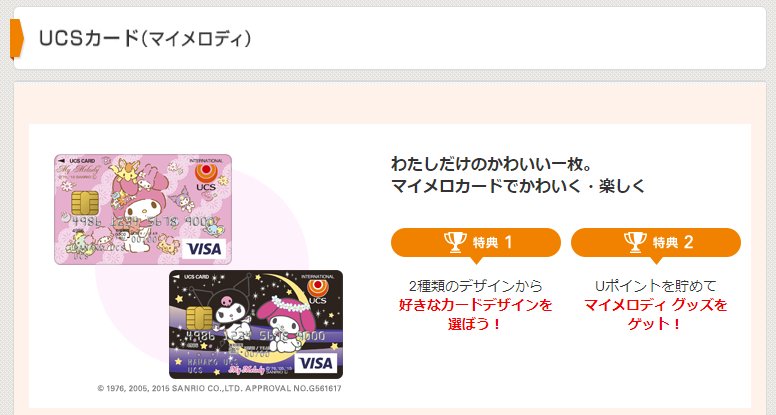This screenshot has height=415, width=776.
Task: Click the text Uポイントを貯めて
Action: [656, 285]
